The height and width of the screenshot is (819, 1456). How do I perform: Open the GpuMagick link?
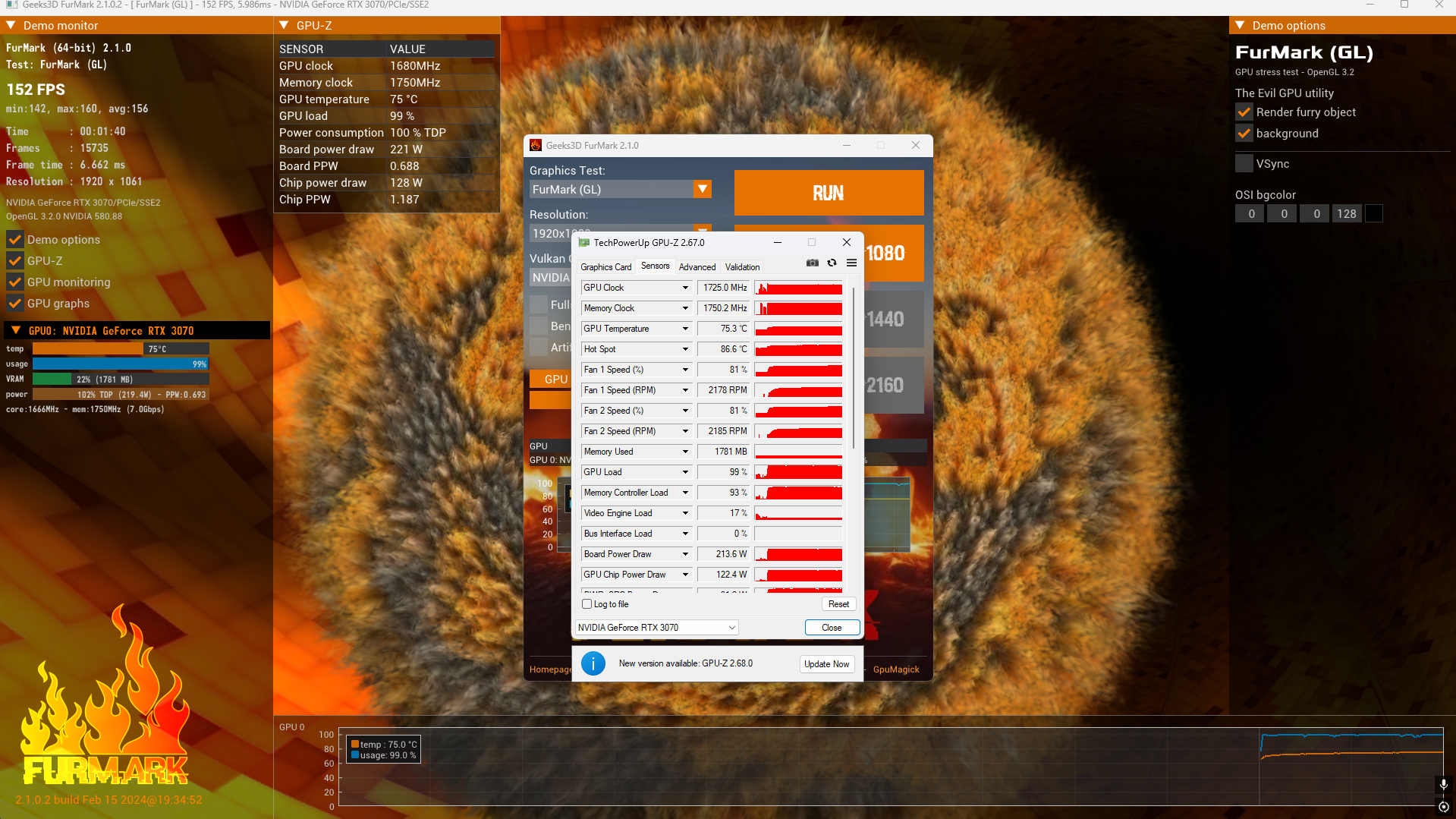(x=896, y=669)
